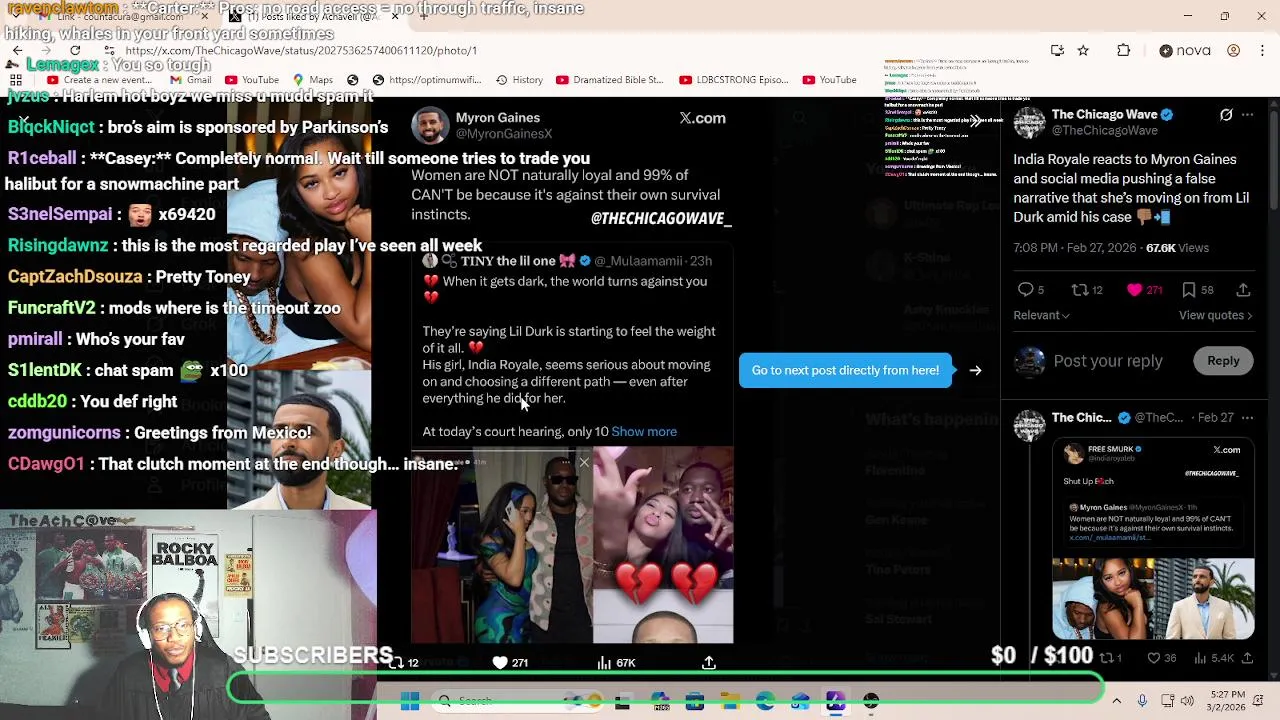Open Maps bookmark in bookmarks bar
Image resolution: width=1280 pixels, height=720 pixels.
313,80
